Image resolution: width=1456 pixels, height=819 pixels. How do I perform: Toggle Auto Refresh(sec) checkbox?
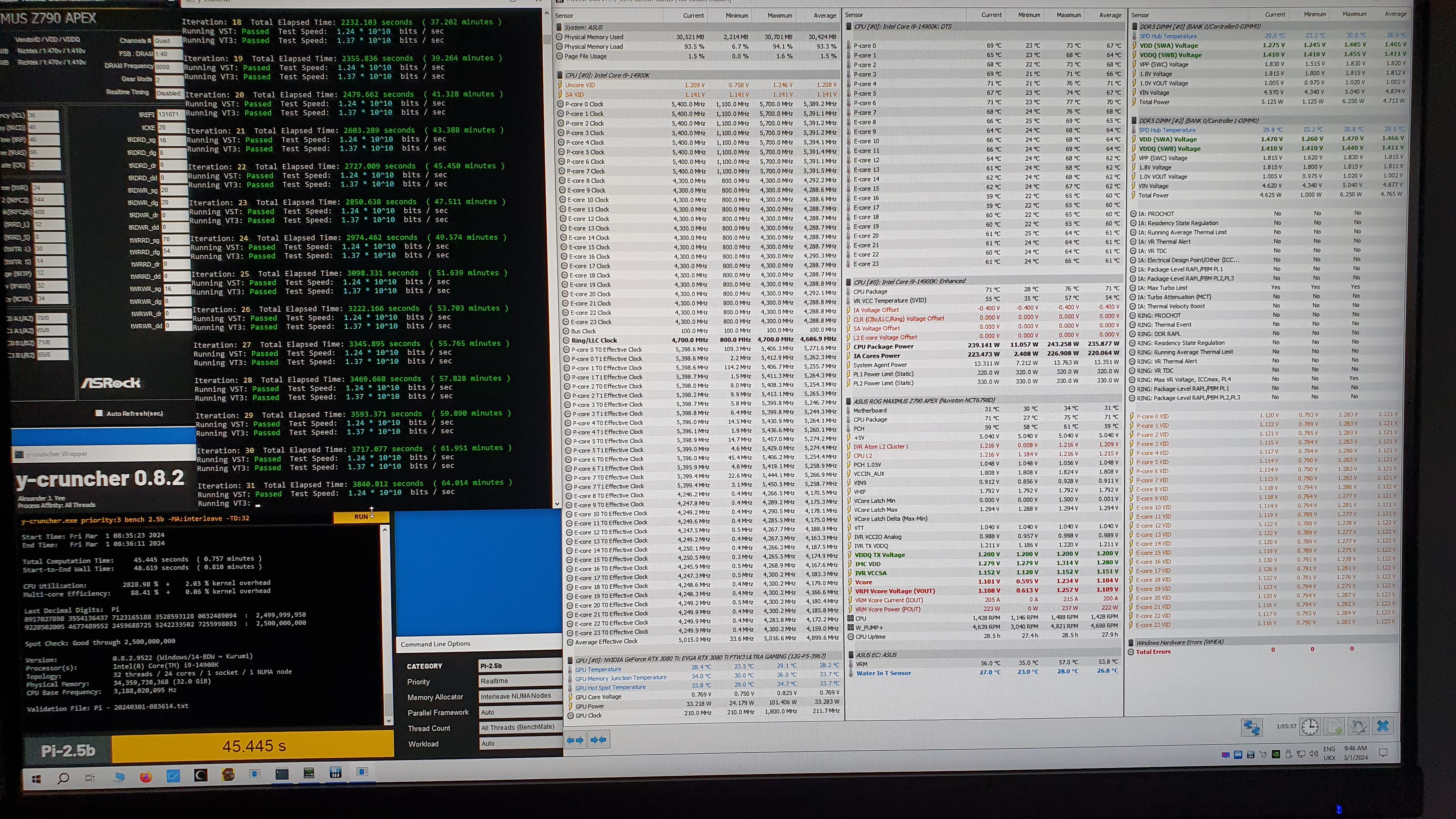pyautogui.click(x=99, y=413)
